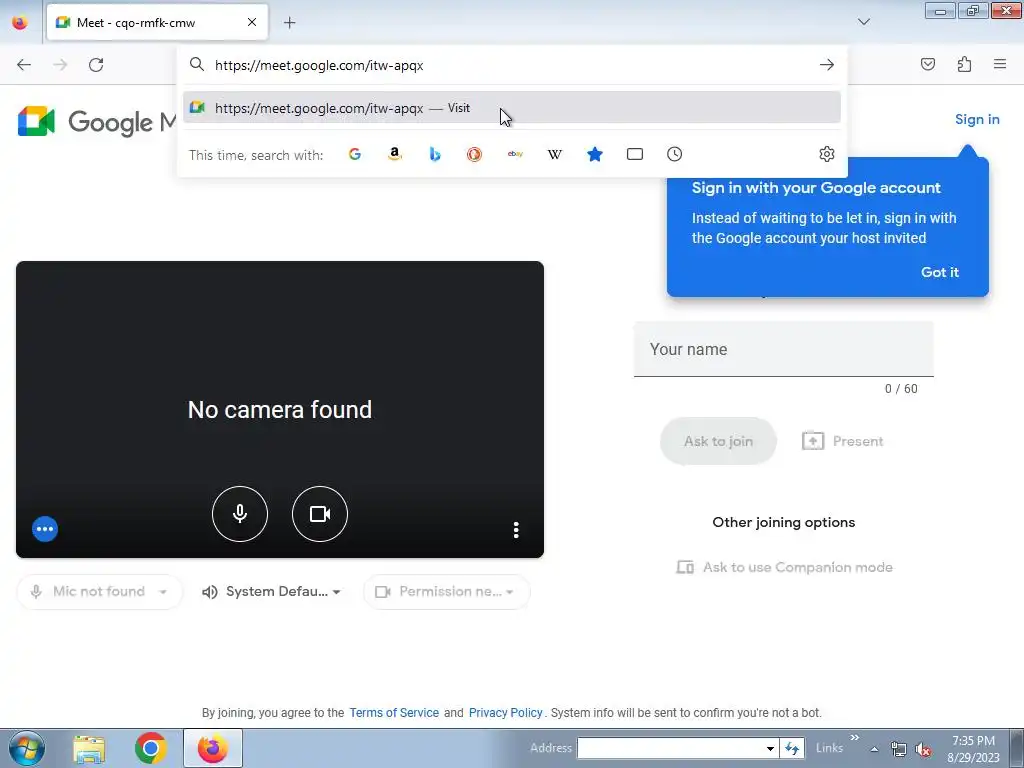
Task: Search this time with Amazon
Action: click(394, 154)
